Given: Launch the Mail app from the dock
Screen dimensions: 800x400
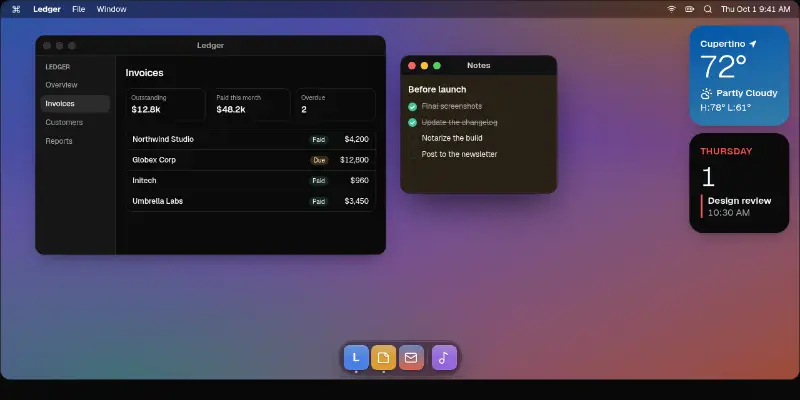Looking at the screenshot, I should 411,358.
